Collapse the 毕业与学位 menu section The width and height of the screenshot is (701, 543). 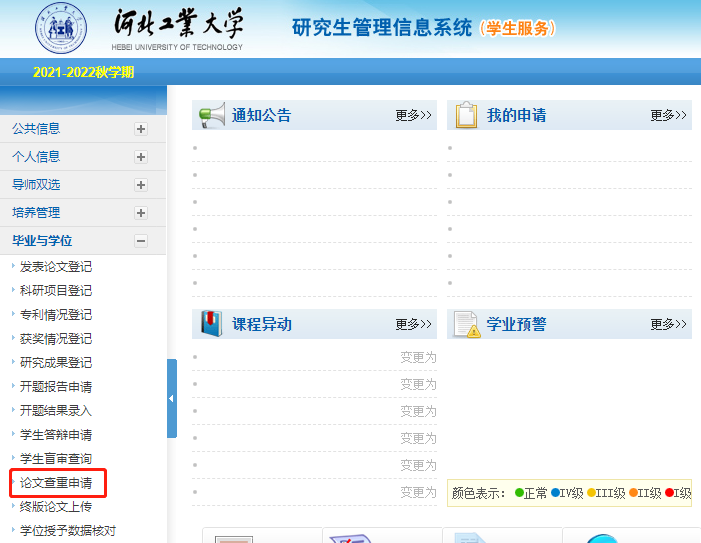[141, 241]
